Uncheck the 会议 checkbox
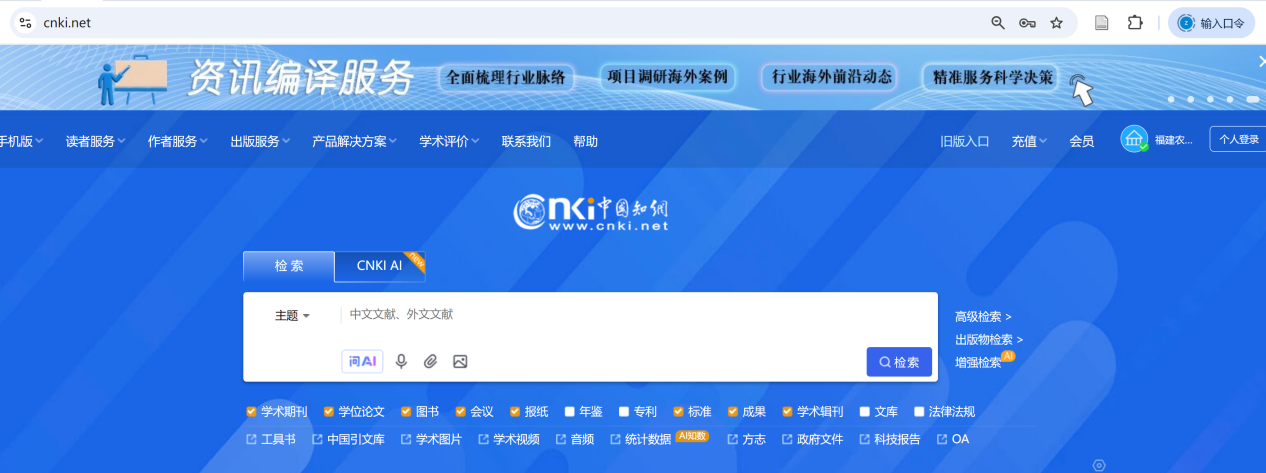This screenshot has height=473, width=1266. point(460,411)
